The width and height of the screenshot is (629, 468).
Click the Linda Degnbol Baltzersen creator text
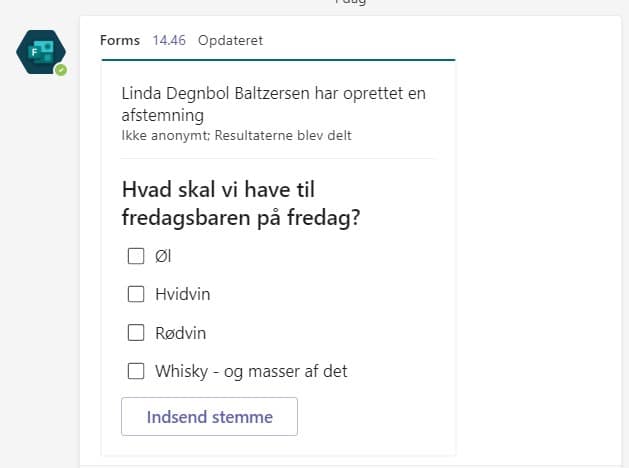click(273, 104)
